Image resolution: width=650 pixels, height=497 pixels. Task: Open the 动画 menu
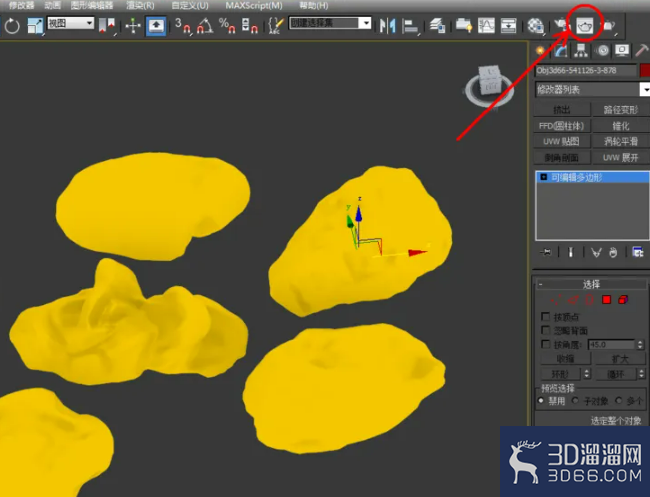click(53, 5)
